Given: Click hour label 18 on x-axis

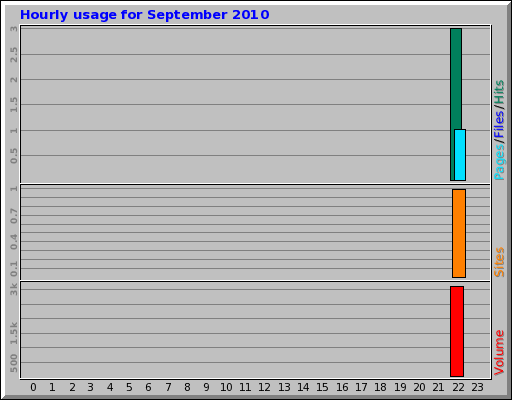Looking at the screenshot, I should pyautogui.click(x=380, y=387).
